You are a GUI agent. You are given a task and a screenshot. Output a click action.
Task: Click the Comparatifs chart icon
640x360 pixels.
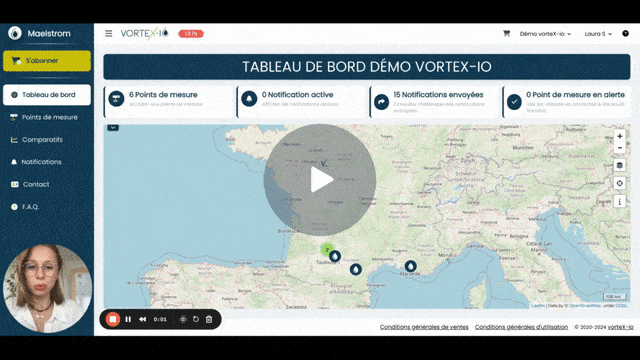tap(14, 140)
